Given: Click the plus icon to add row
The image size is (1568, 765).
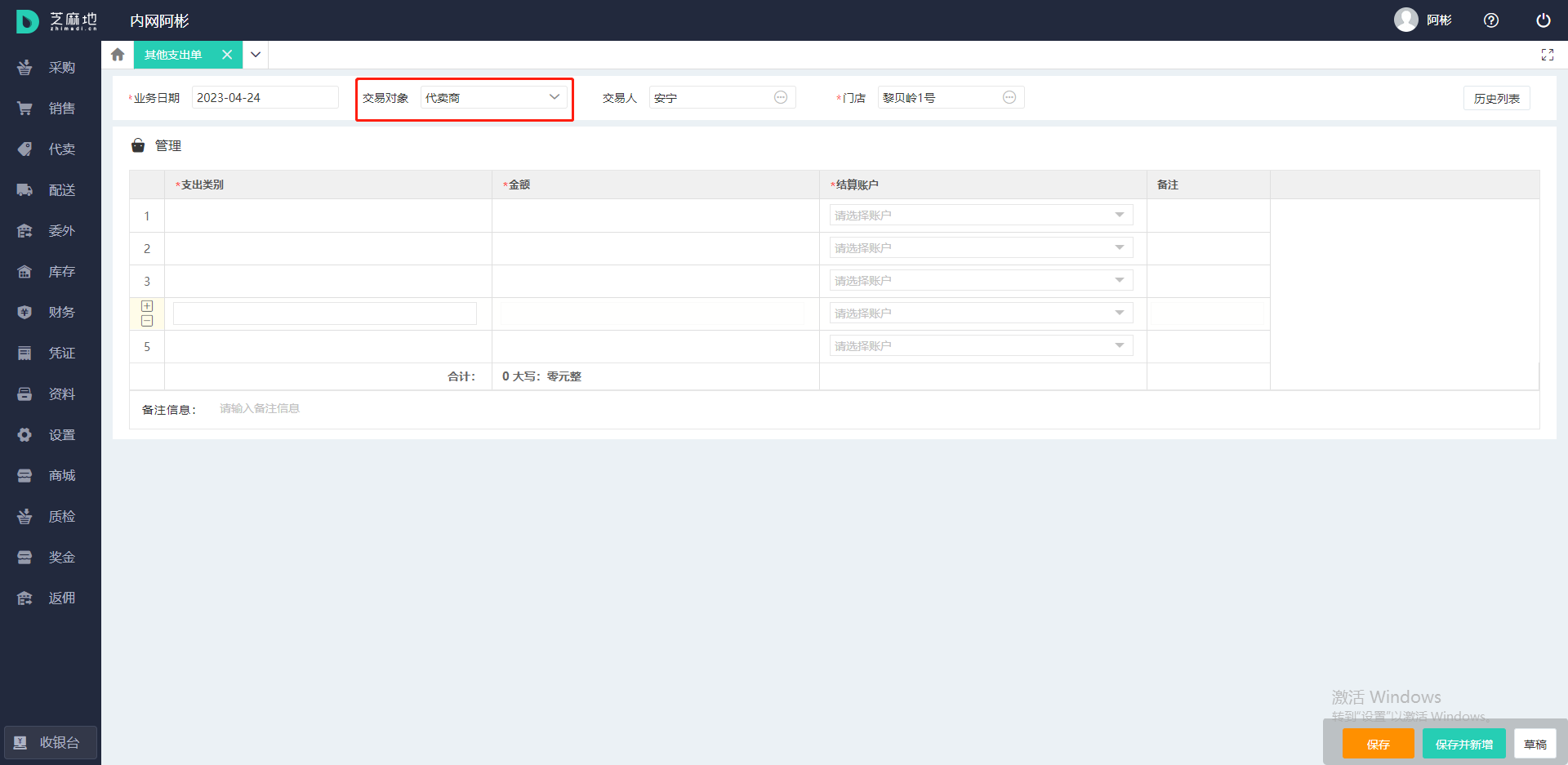Looking at the screenshot, I should (x=147, y=306).
